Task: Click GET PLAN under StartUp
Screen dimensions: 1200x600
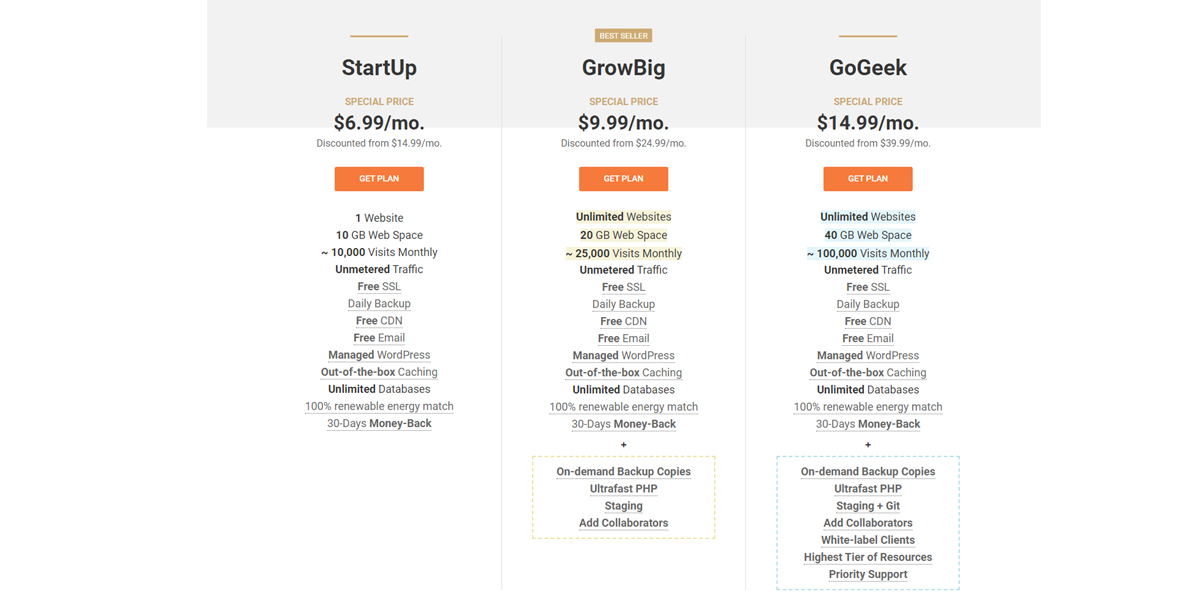Action: pyautogui.click(x=379, y=179)
